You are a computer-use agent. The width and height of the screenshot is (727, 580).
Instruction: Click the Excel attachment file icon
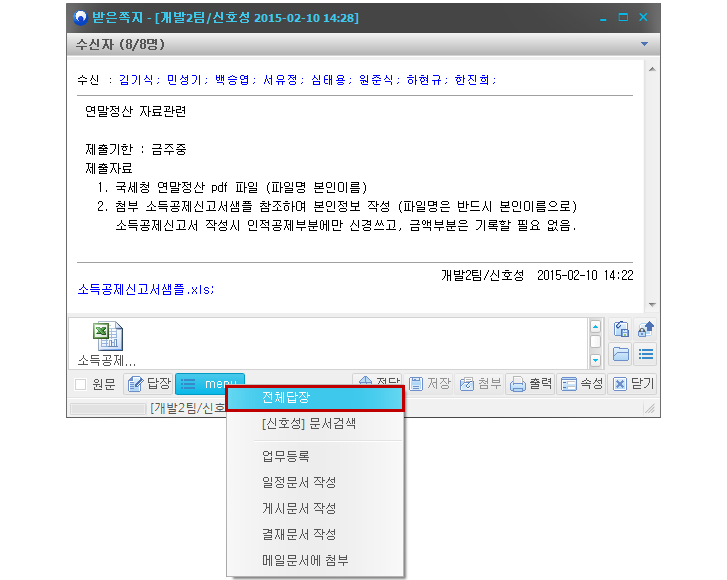(x=108, y=336)
